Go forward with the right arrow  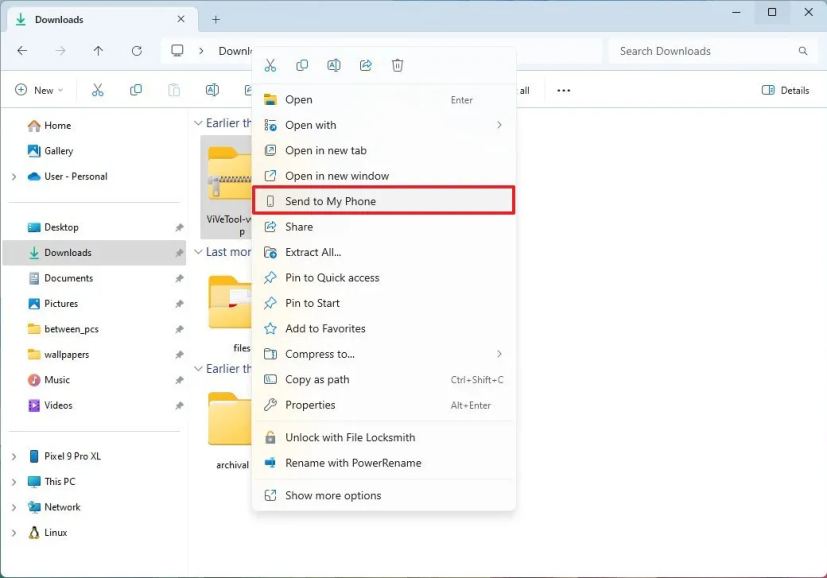(x=61, y=51)
